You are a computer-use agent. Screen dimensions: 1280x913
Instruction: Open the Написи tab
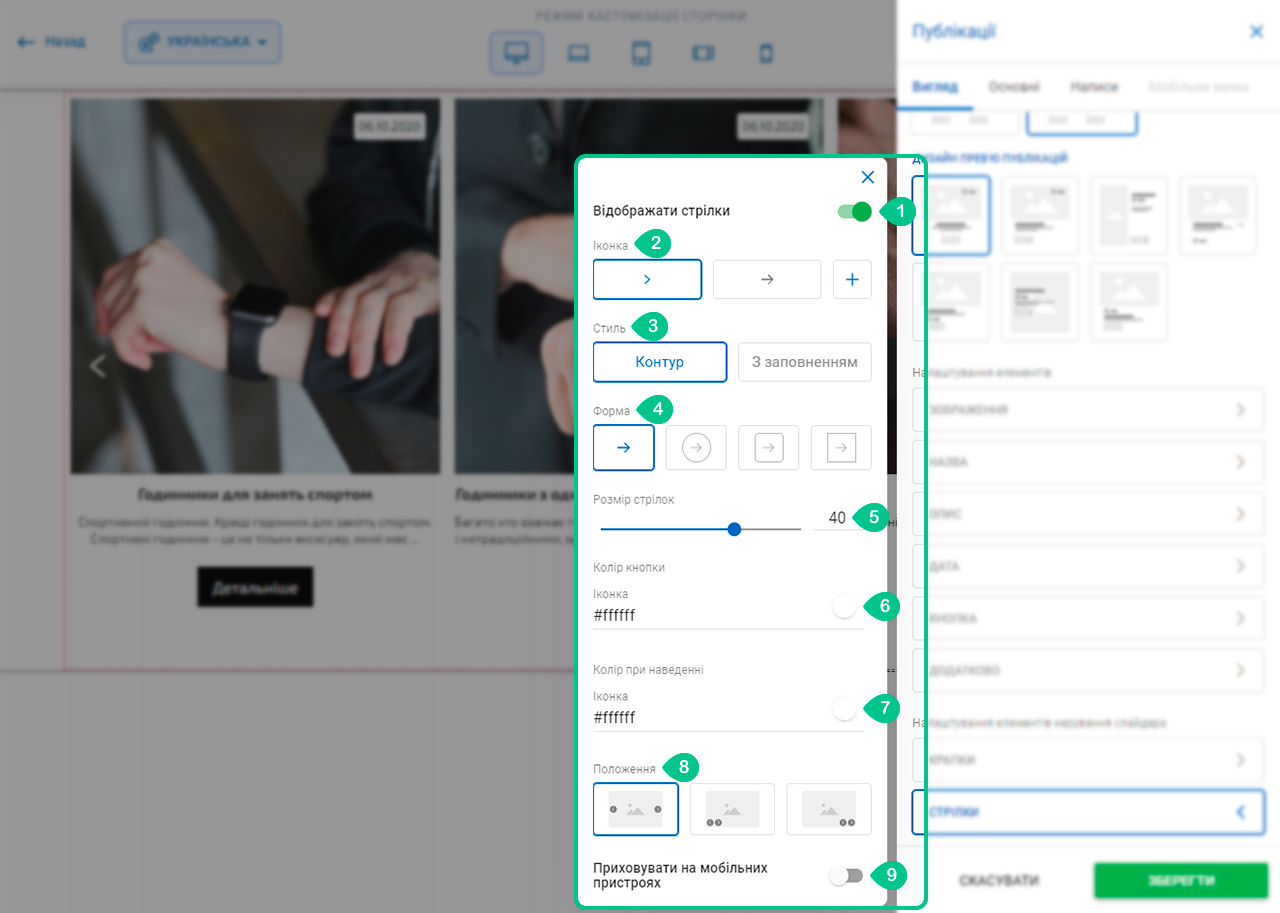1093,87
